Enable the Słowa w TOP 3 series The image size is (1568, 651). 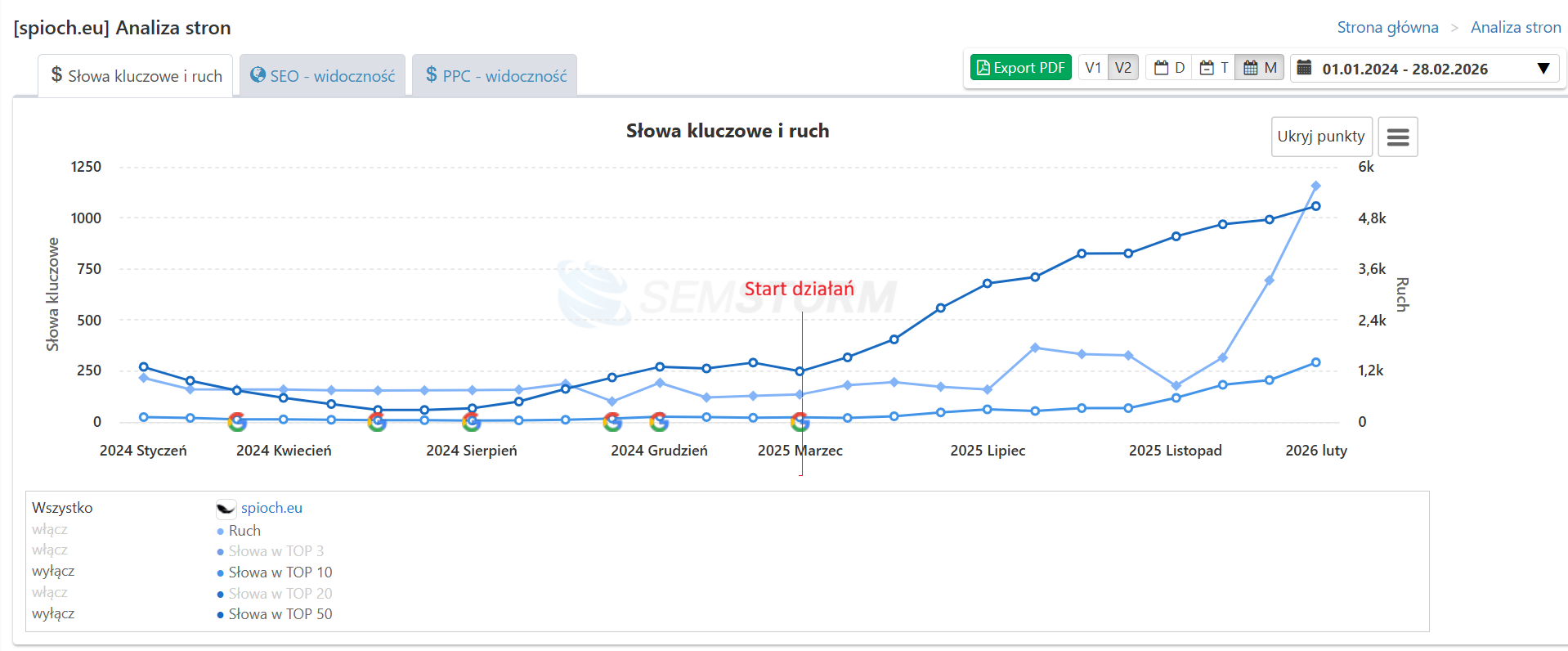[x=50, y=550]
